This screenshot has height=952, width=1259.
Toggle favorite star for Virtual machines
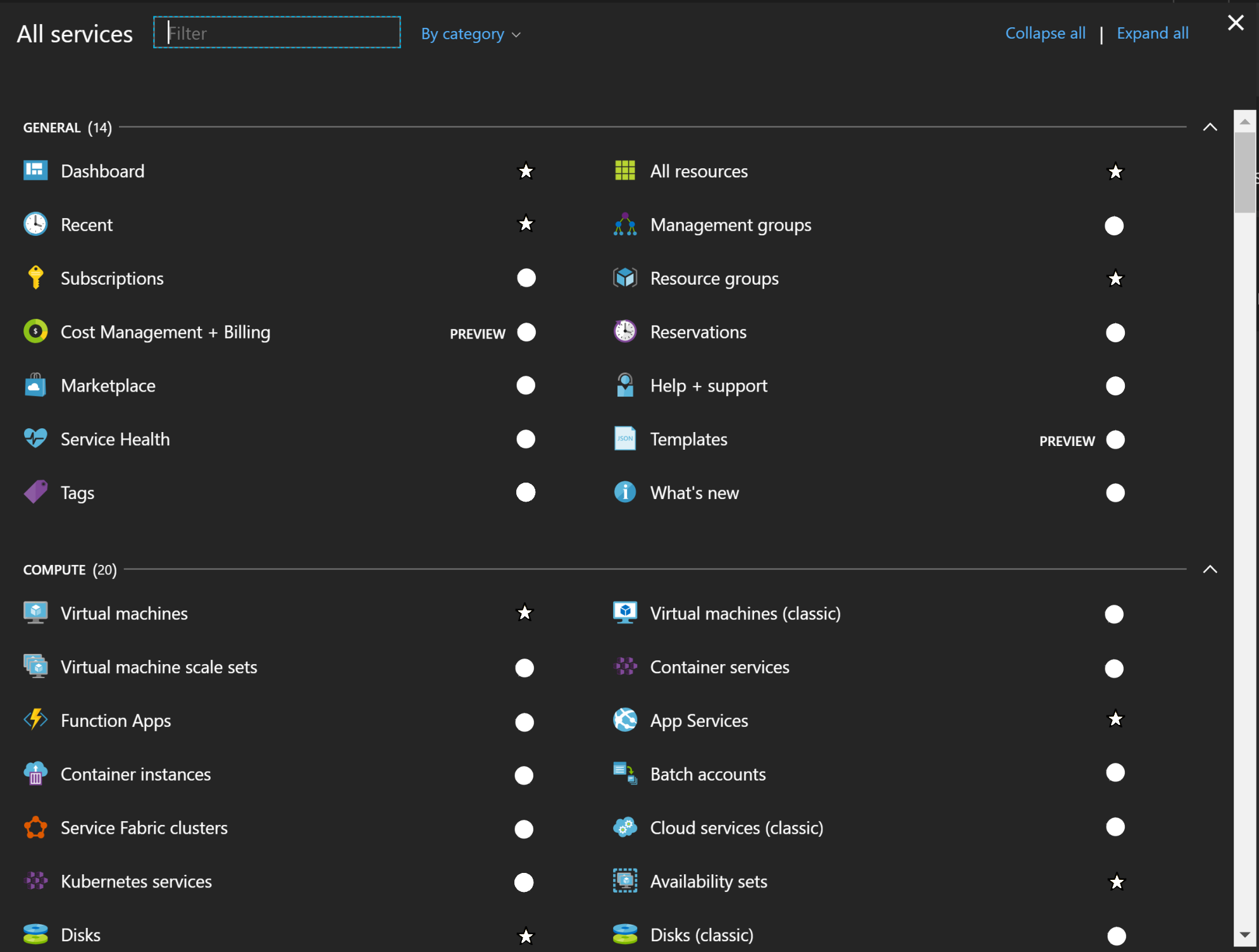524,612
